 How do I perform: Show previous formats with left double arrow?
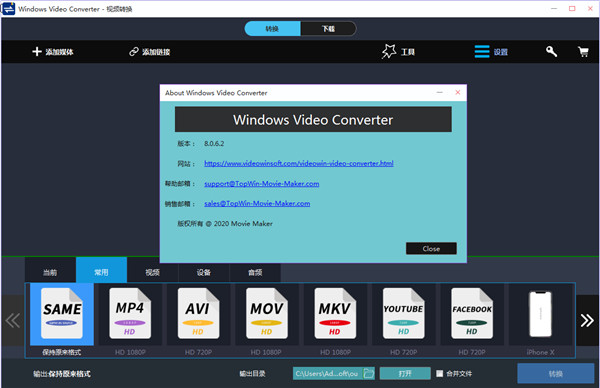[13, 320]
